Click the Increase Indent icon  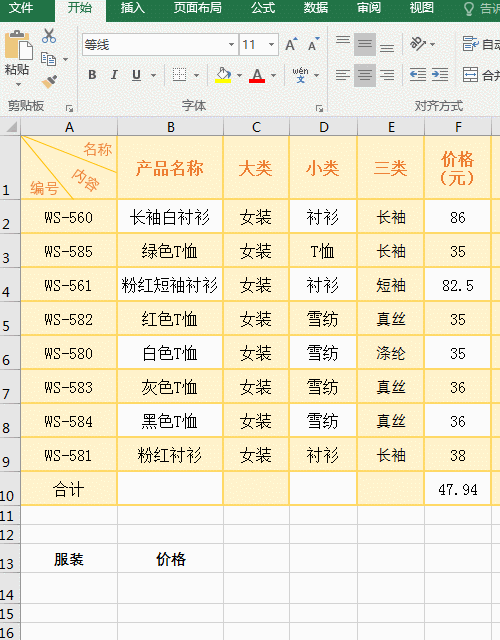pos(440,75)
